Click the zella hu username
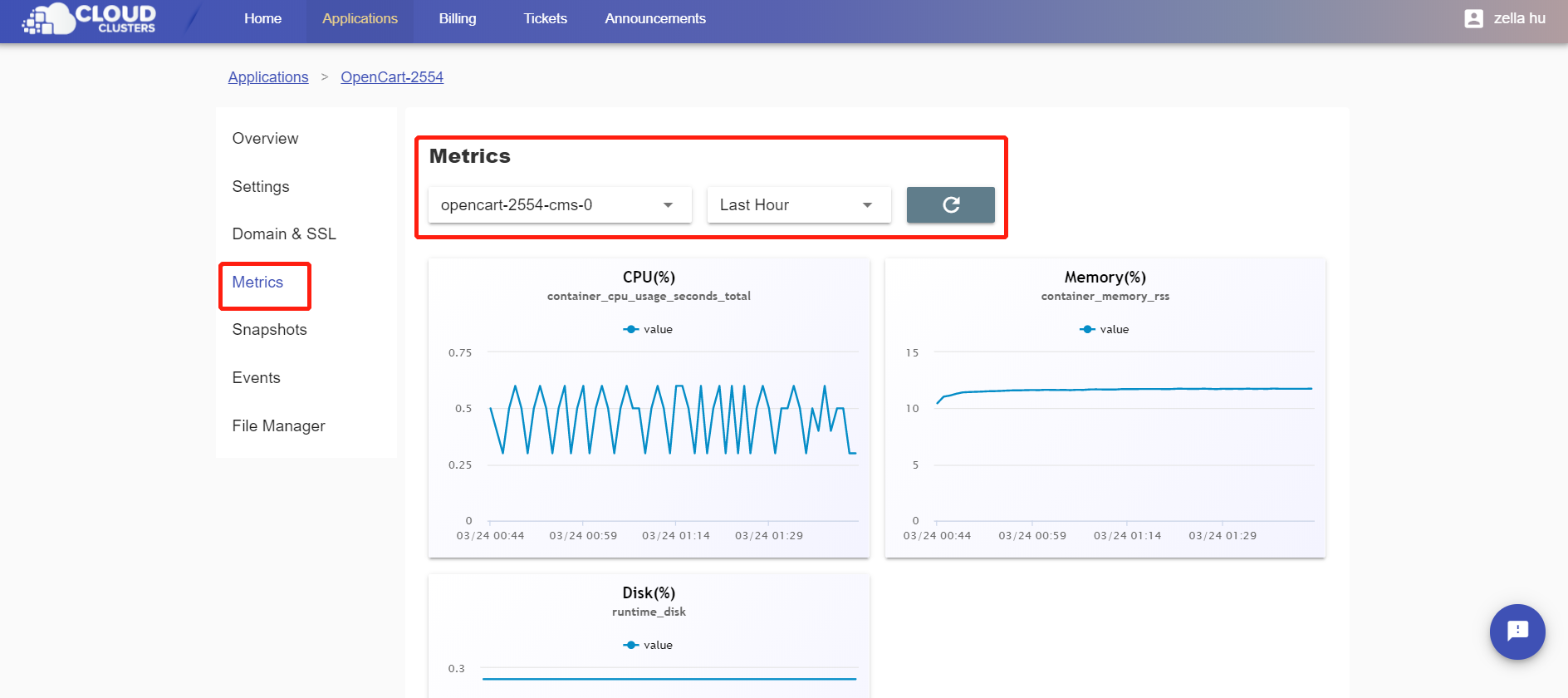The image size is (1568, 698). tap(1520, 18)
